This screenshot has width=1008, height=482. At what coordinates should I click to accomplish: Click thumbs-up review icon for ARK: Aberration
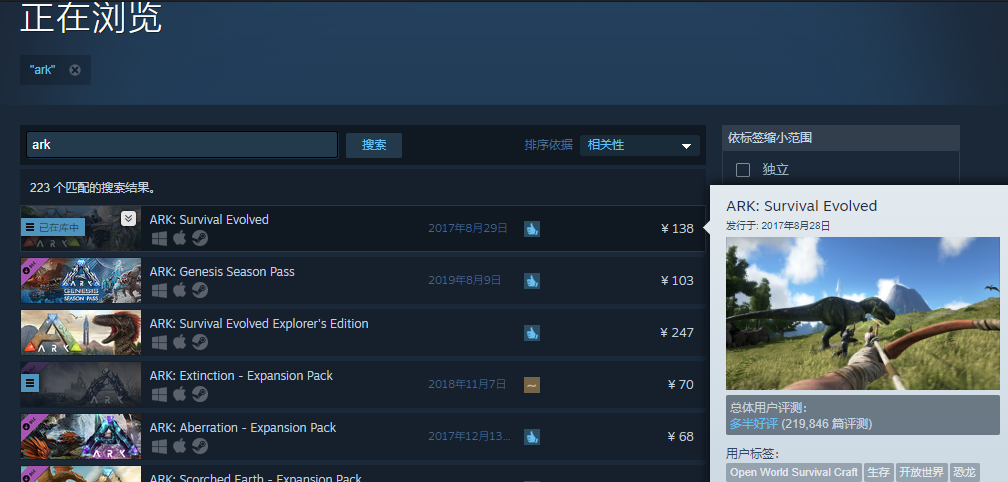click(x=532, y=437)
